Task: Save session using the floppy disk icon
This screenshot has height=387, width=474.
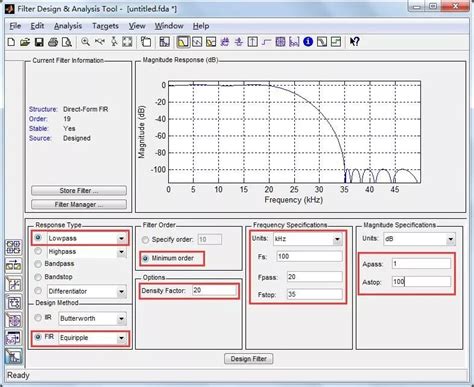Action: 39,42
